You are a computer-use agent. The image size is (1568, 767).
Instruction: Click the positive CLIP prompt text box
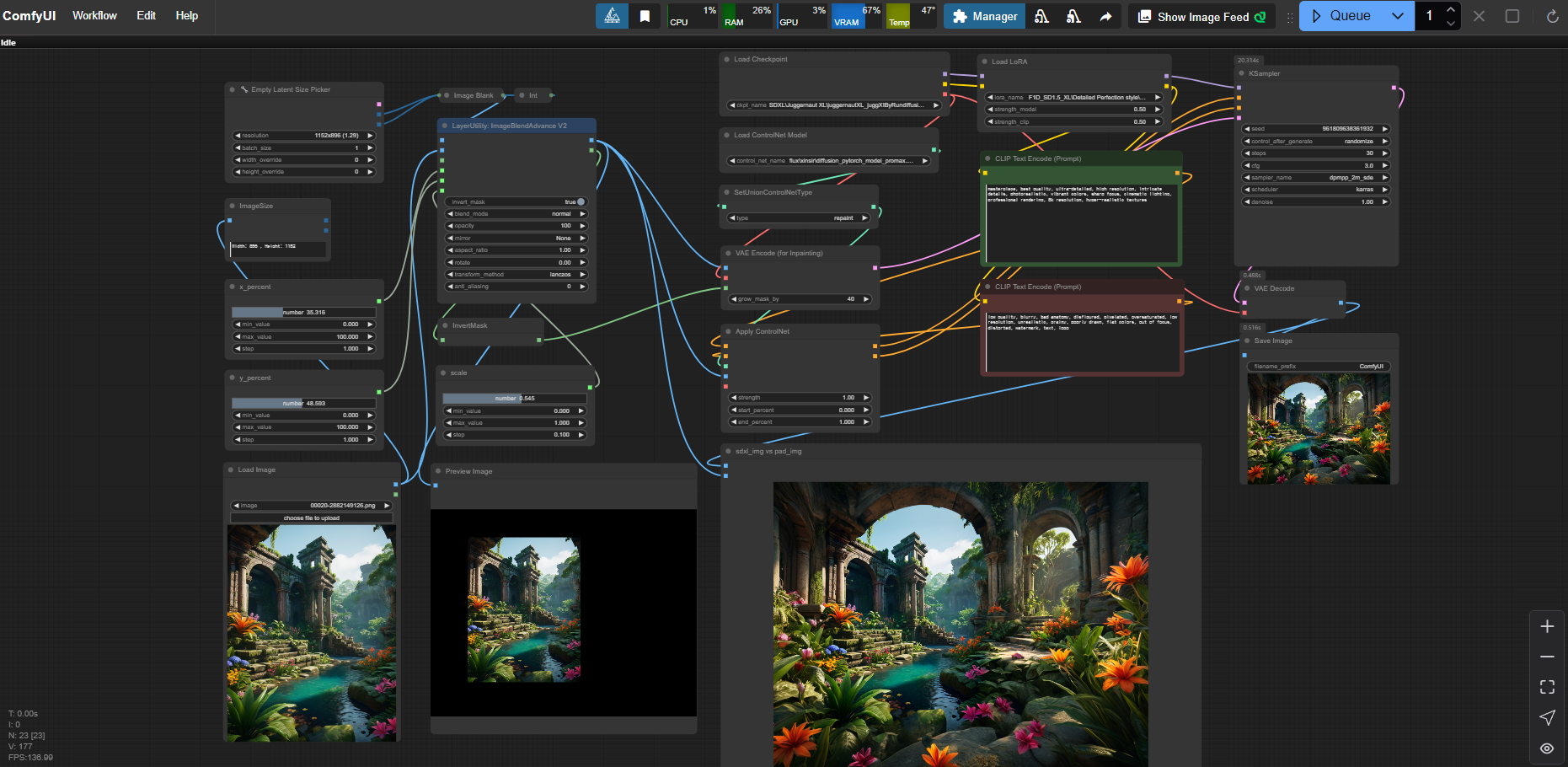1081,223
